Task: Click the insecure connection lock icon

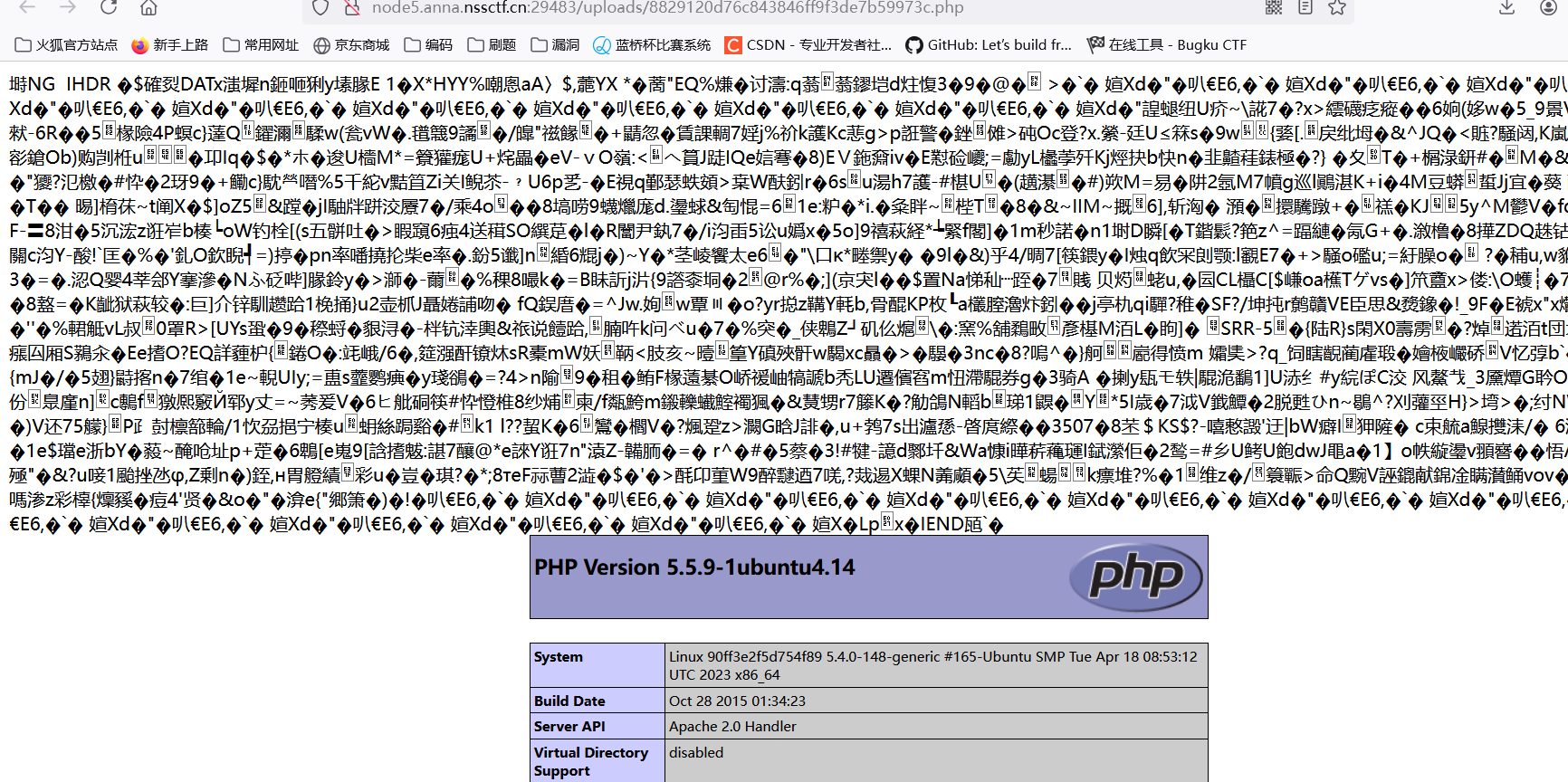Action: point(352,7)
